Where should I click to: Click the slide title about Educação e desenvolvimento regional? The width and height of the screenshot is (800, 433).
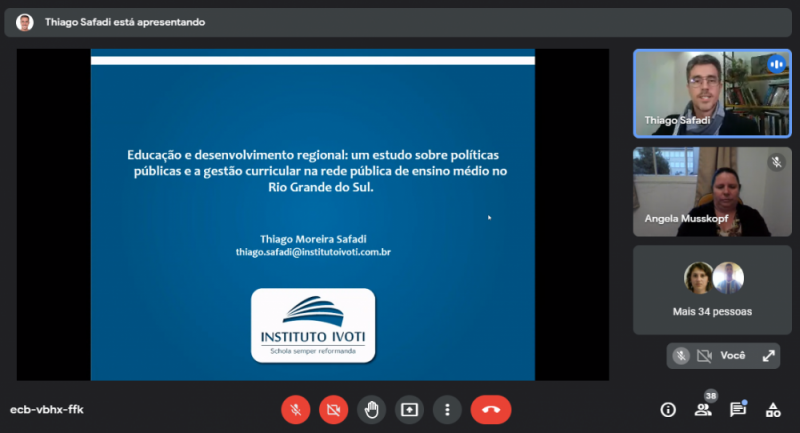click(x=317, y=170)
